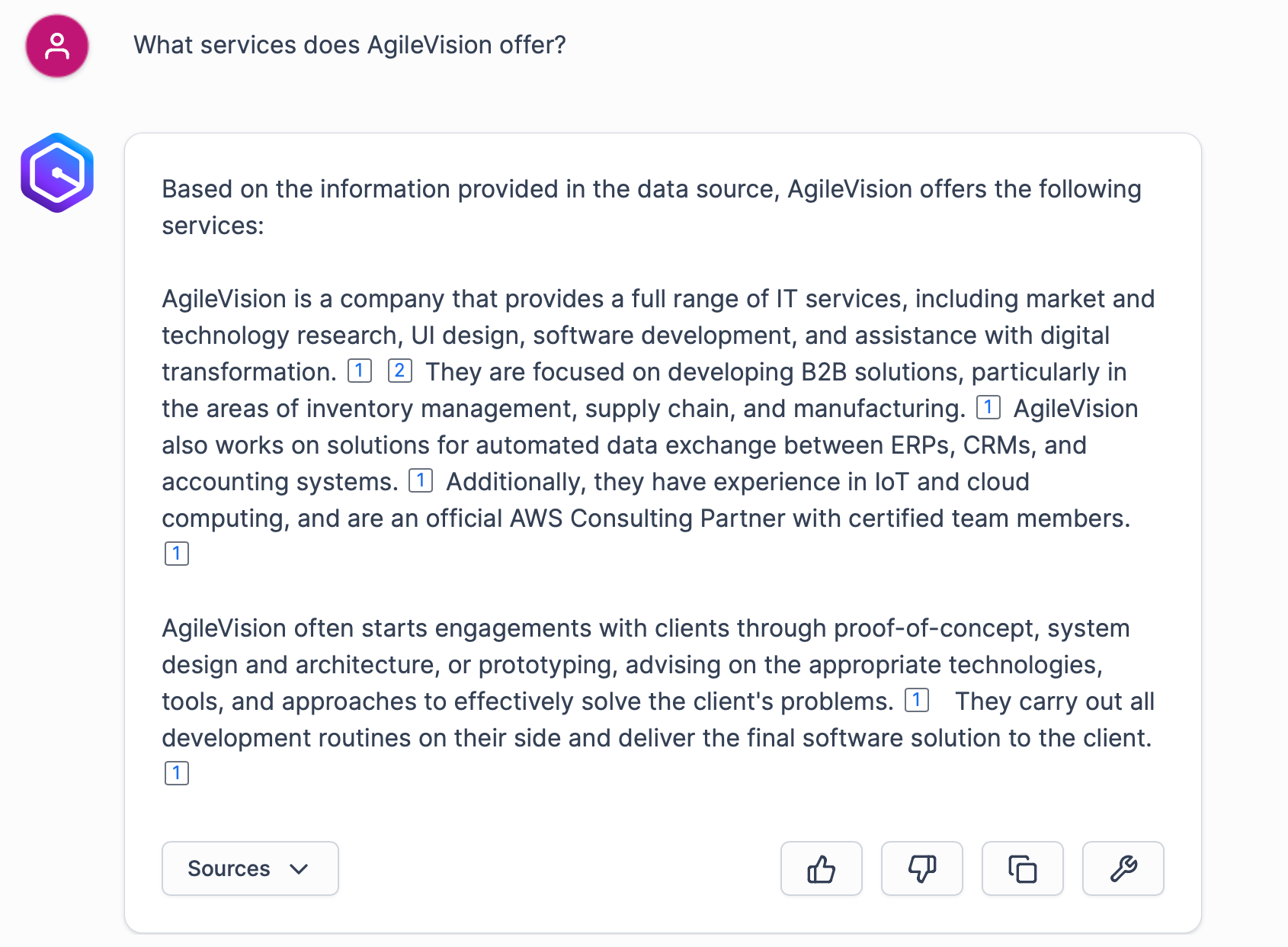
Task: Open citation 1 after "certified team members."
Action: [176, 554]
